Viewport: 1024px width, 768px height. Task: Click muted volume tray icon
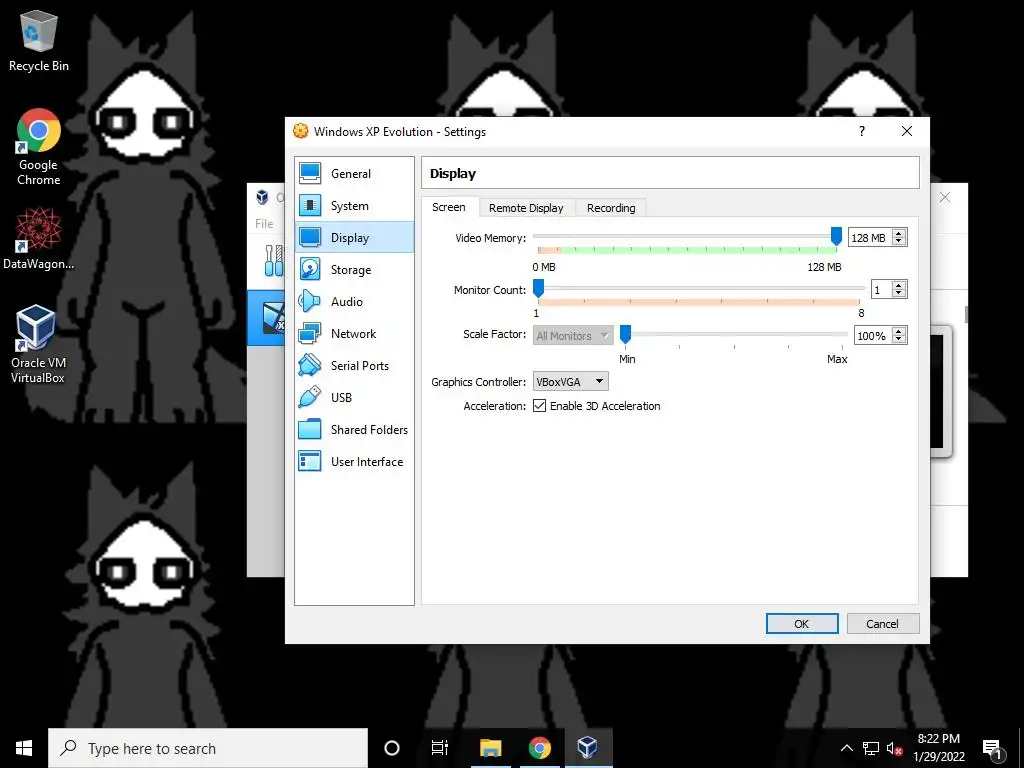tap(894, 748)
